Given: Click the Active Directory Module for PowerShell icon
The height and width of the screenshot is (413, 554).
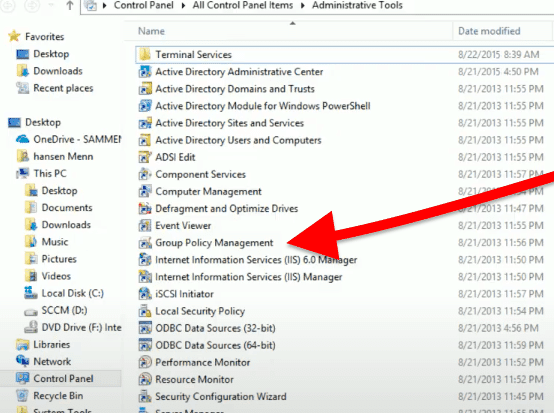Looking at the screenshot, I should [x=145, y=106].
